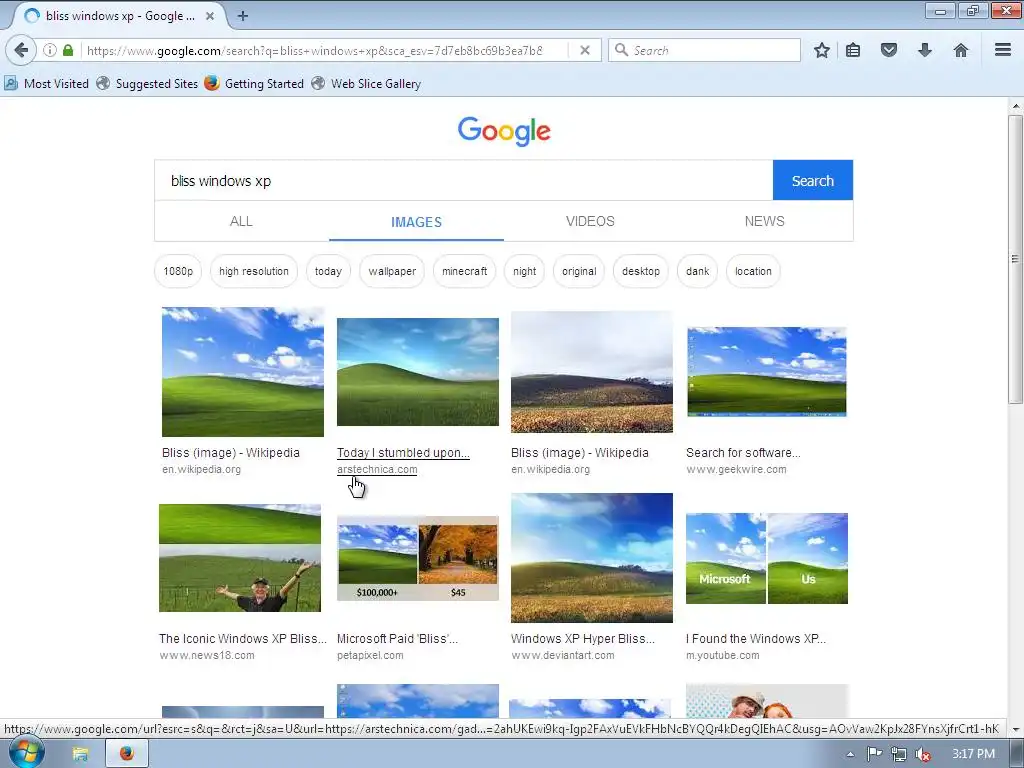Image resolution: width=1024 pixels, height=768 pixels.
Task: Open 'I Found the Windows XP...' link
Action: pyautogui.click(x=756, y=639)
